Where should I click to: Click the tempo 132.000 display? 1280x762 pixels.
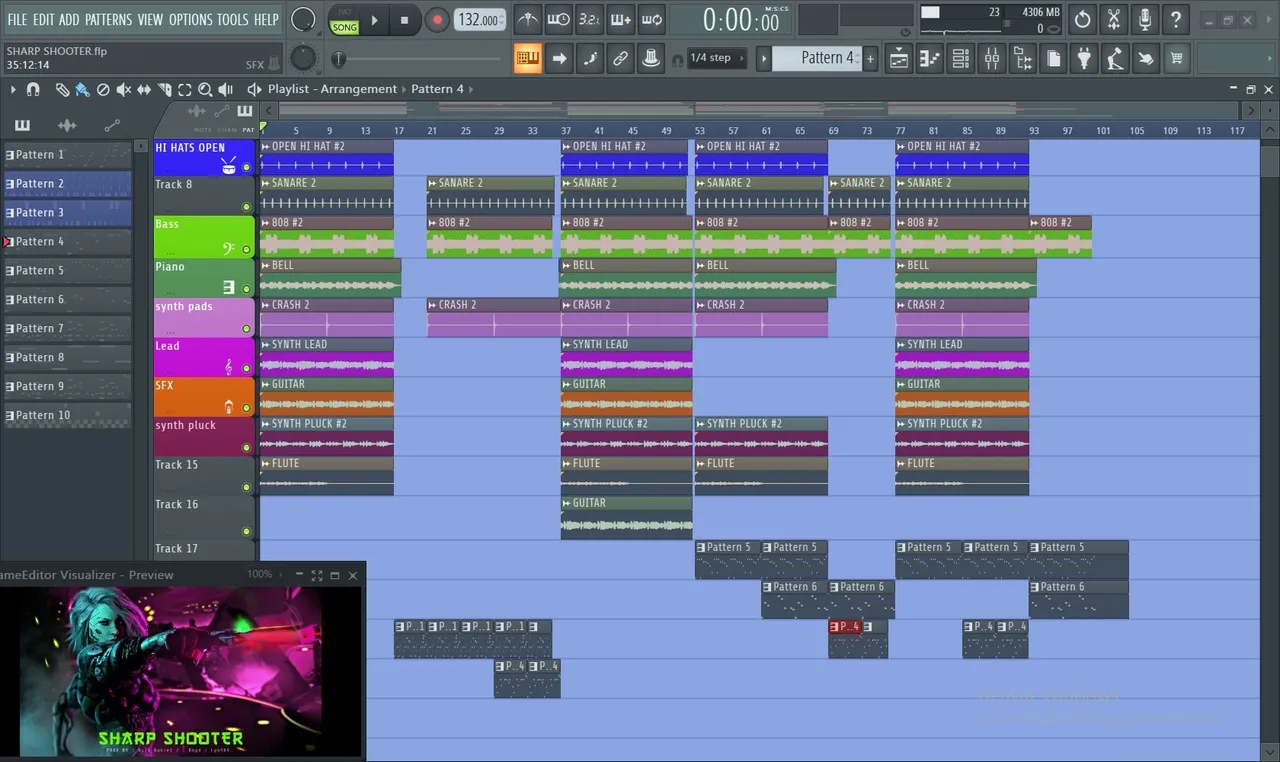point(479,20)
